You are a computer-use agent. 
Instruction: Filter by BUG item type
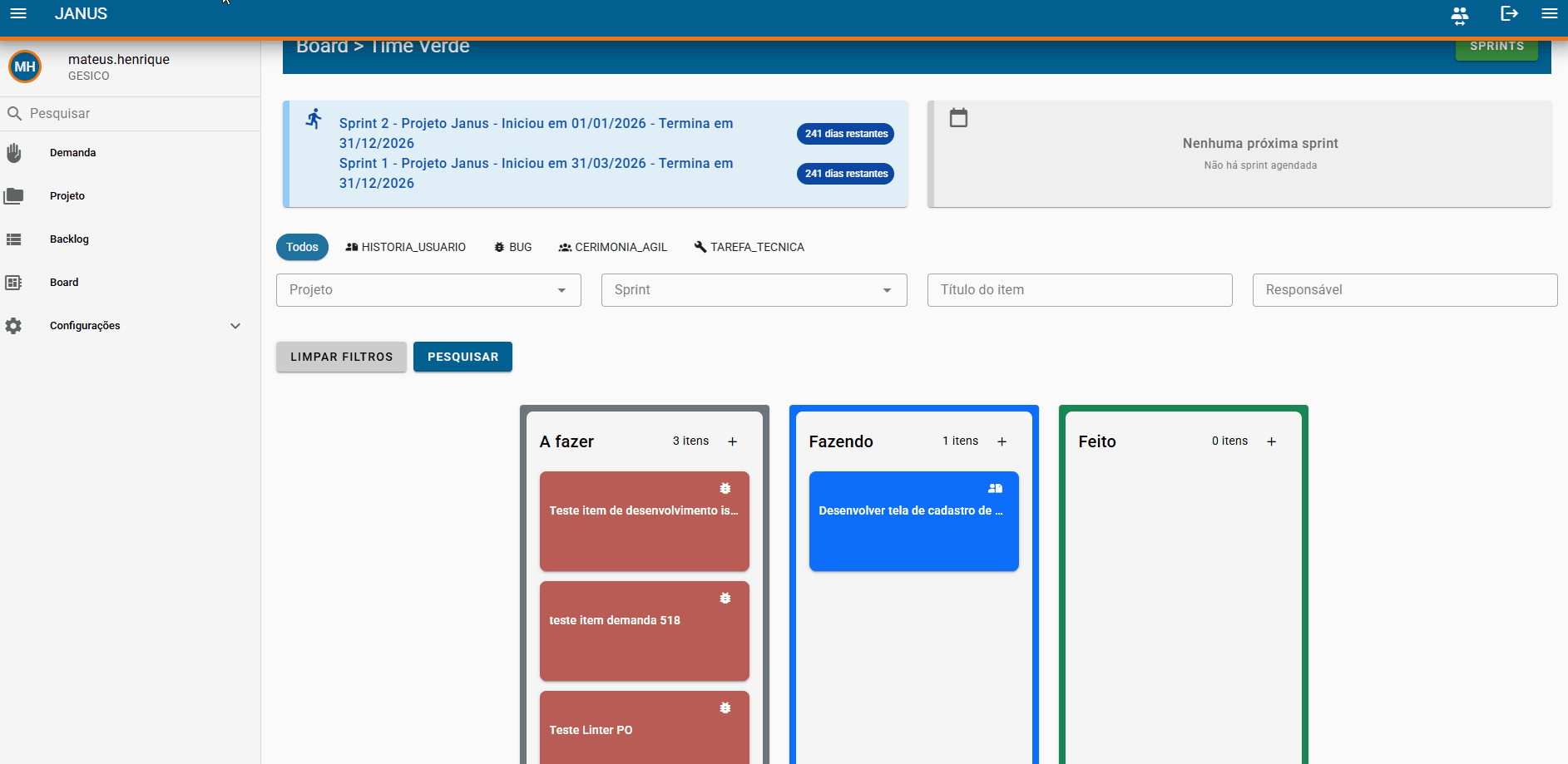pos(512,247)
